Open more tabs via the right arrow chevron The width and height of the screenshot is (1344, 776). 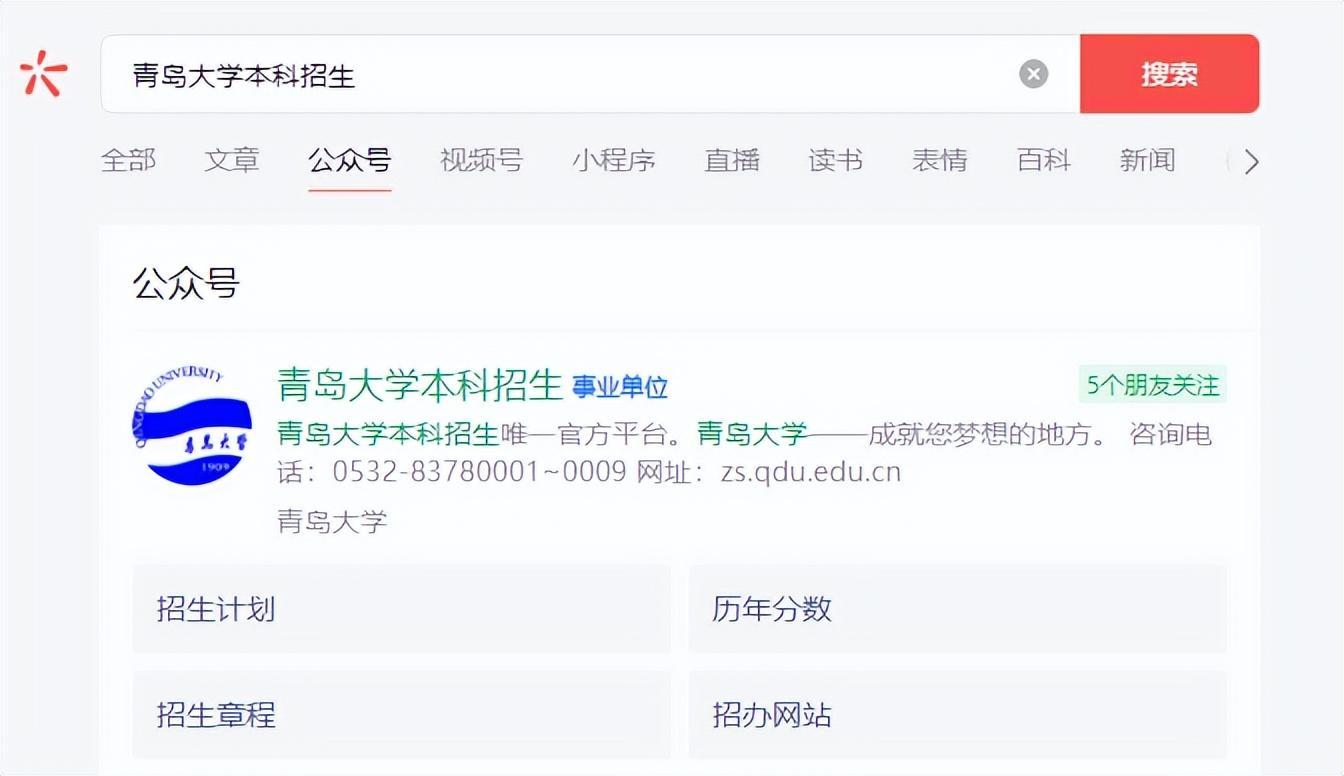click(1249, 161)
